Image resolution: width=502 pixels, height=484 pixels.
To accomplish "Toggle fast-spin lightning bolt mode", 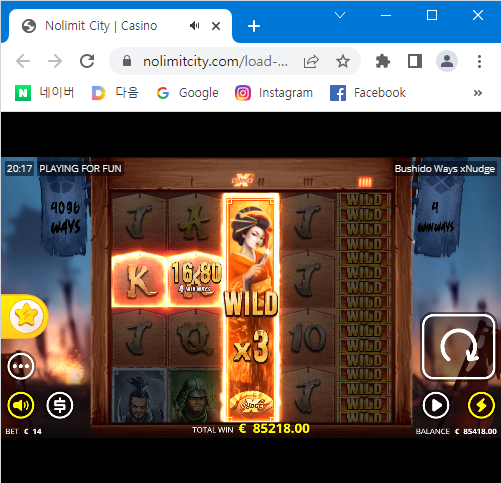I will click(481, 405).
